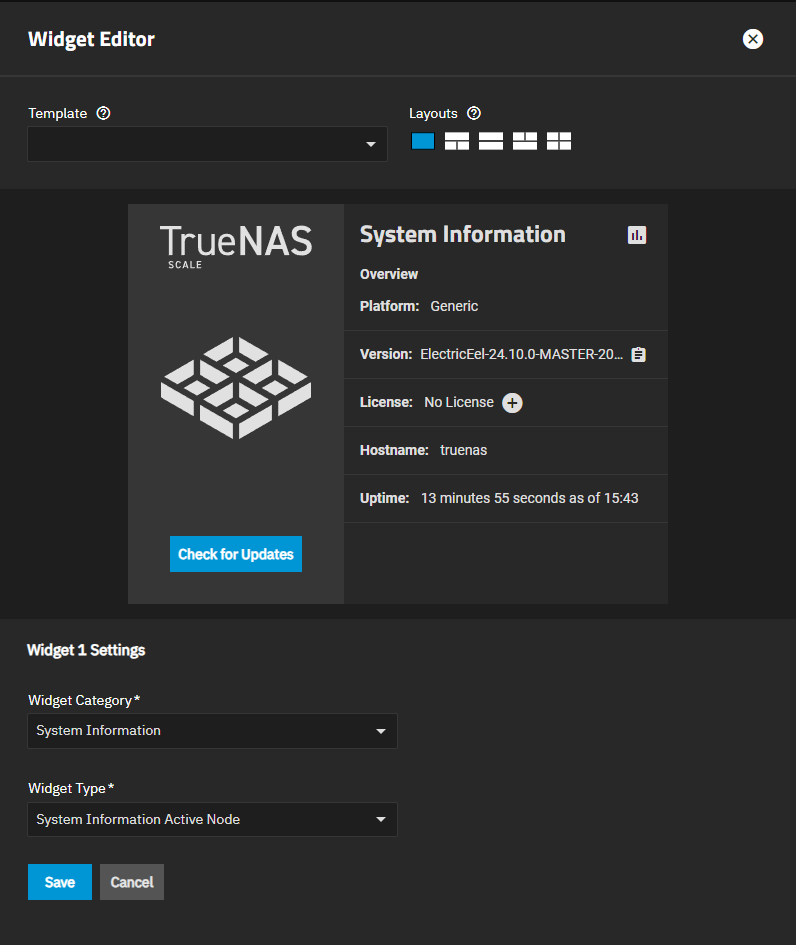
Task: Choose layout with two top, one bottom panes
Action: click(525, 141)
